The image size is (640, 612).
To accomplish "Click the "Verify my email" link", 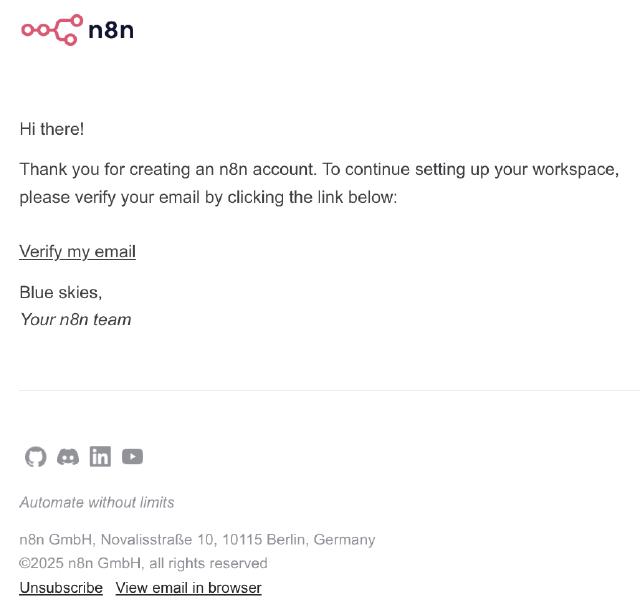I will click(x=77, y=252).
